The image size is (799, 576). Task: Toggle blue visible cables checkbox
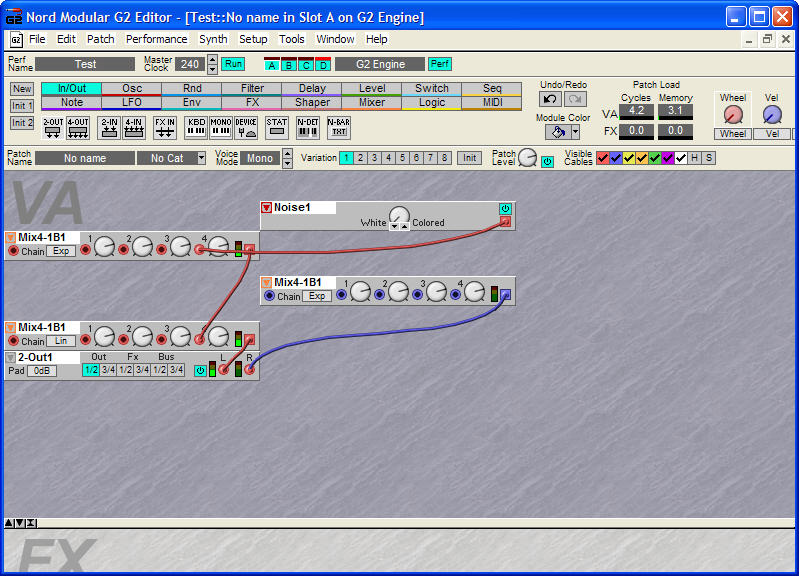pos(616,158)
